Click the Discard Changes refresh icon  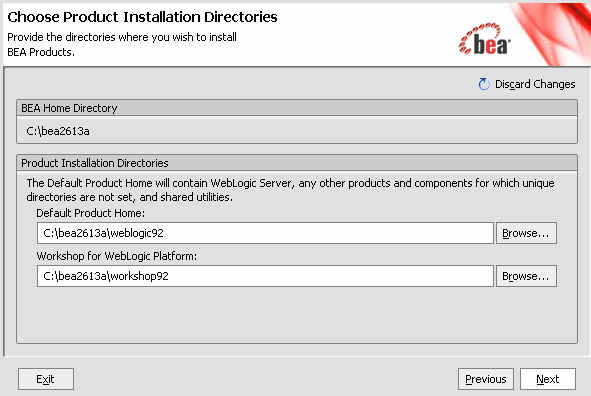pos(484,84)
